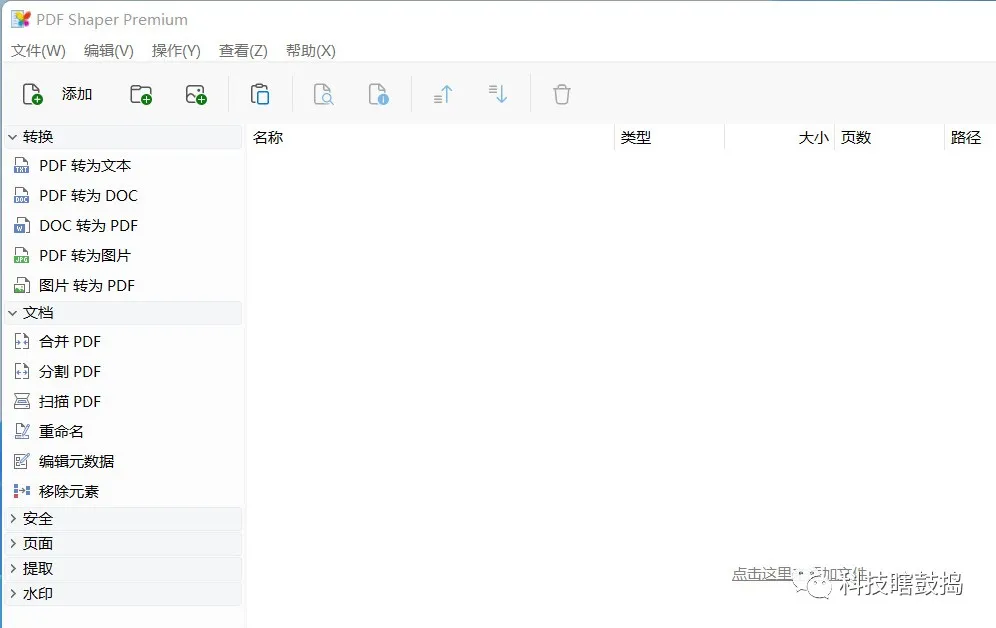Click the split icon beside 分割 PDF
Viewport: 996px width, 628px height.
(22, 371)
